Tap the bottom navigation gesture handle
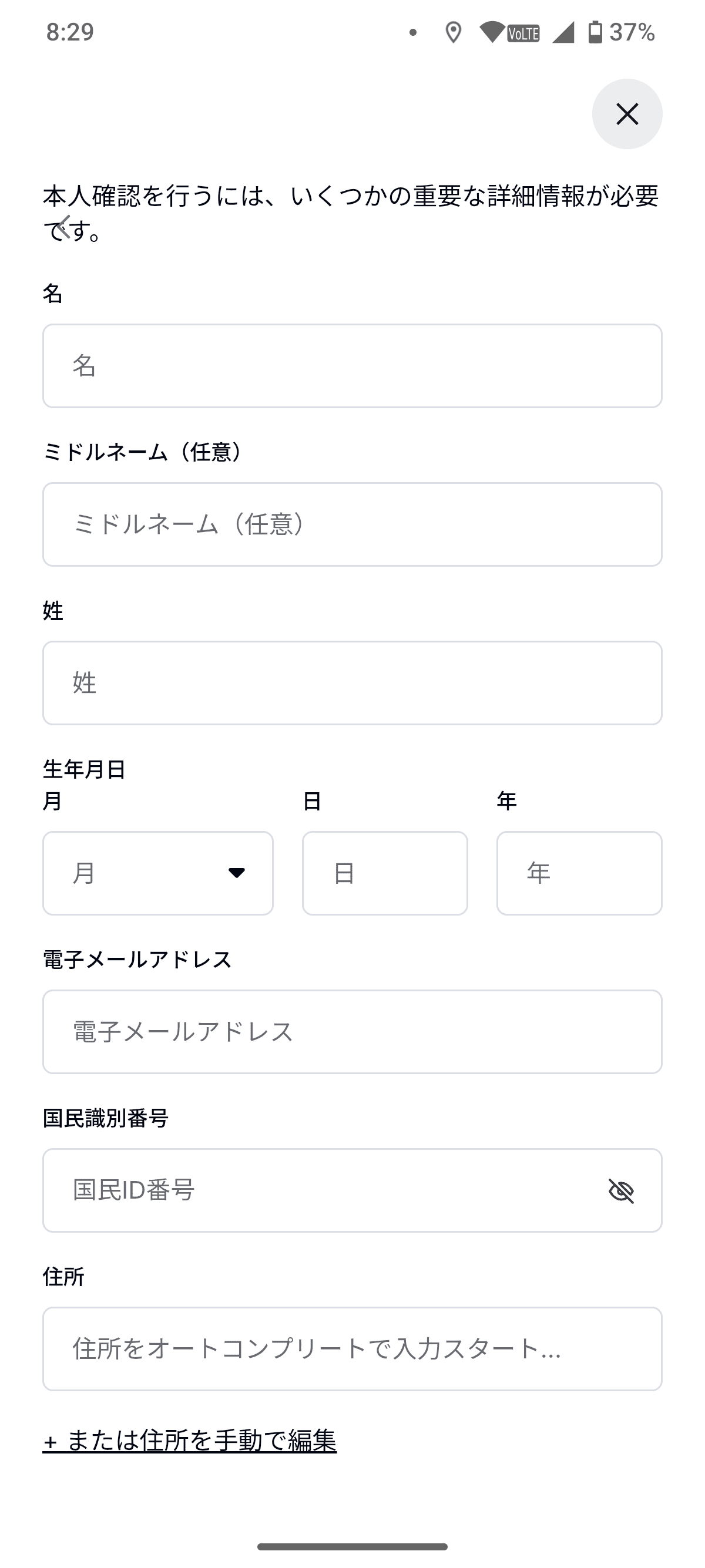 (352, 1547)
